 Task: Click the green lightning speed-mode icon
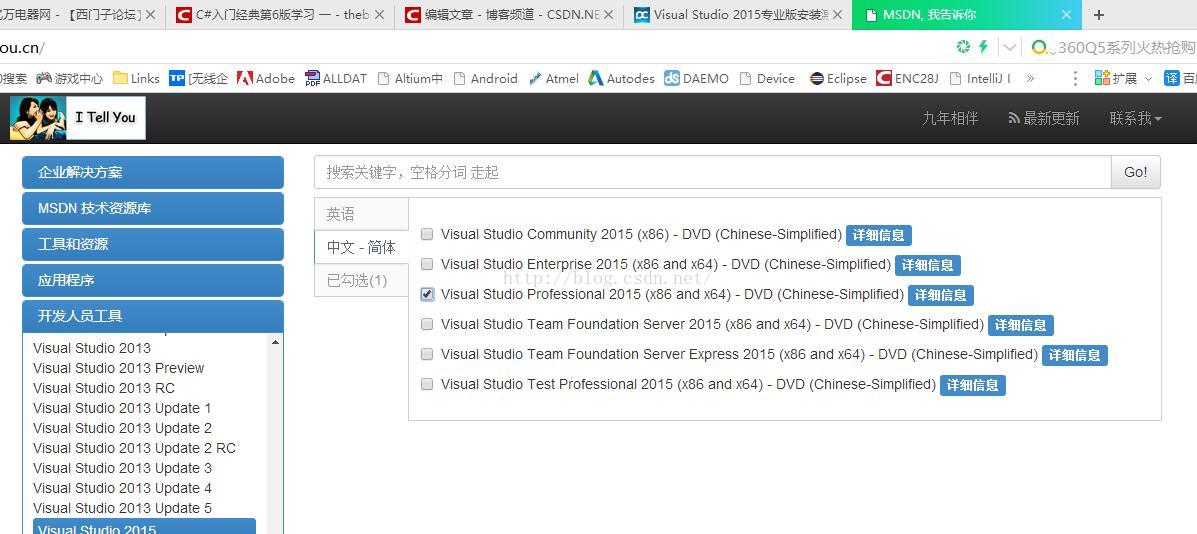[983, 47]
